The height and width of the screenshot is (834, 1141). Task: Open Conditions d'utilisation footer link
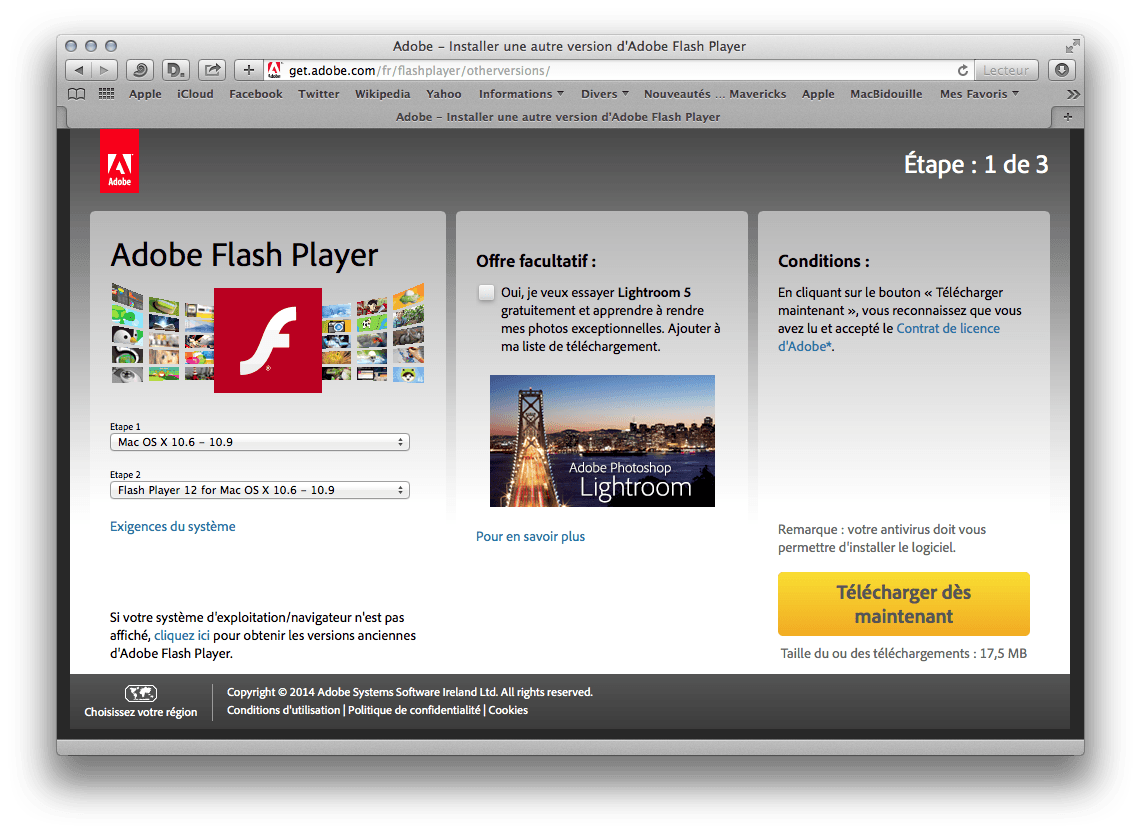click(283, 710)
